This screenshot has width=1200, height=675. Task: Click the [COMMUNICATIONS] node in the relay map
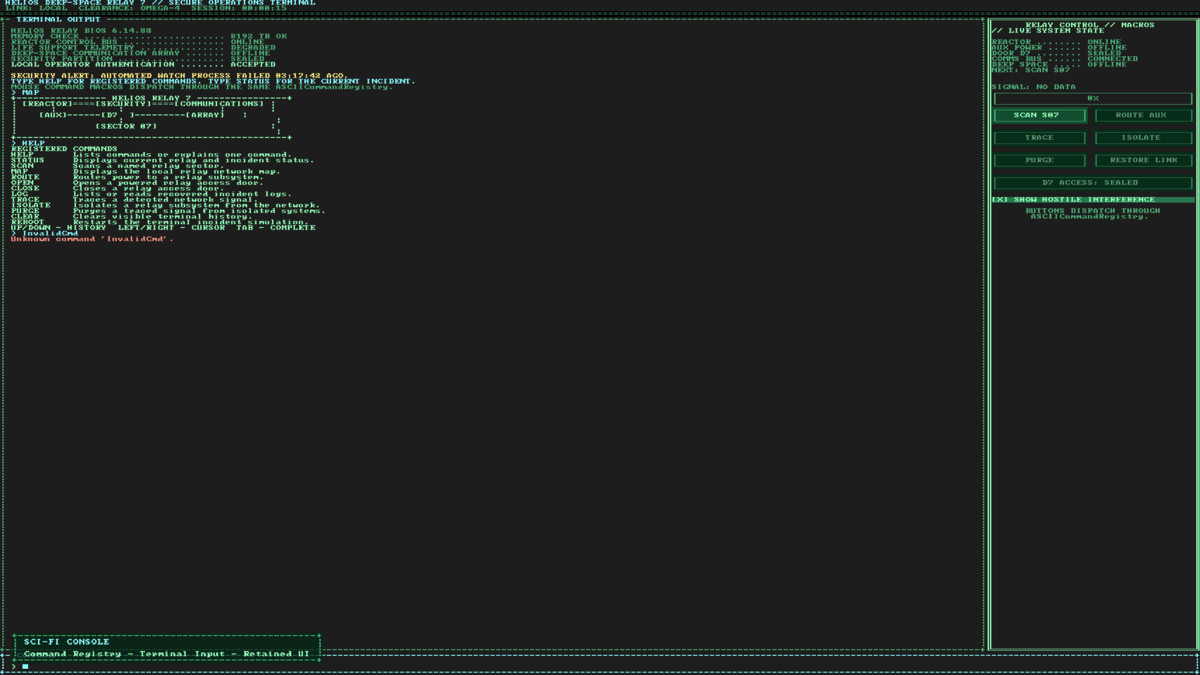pos(221,104)
